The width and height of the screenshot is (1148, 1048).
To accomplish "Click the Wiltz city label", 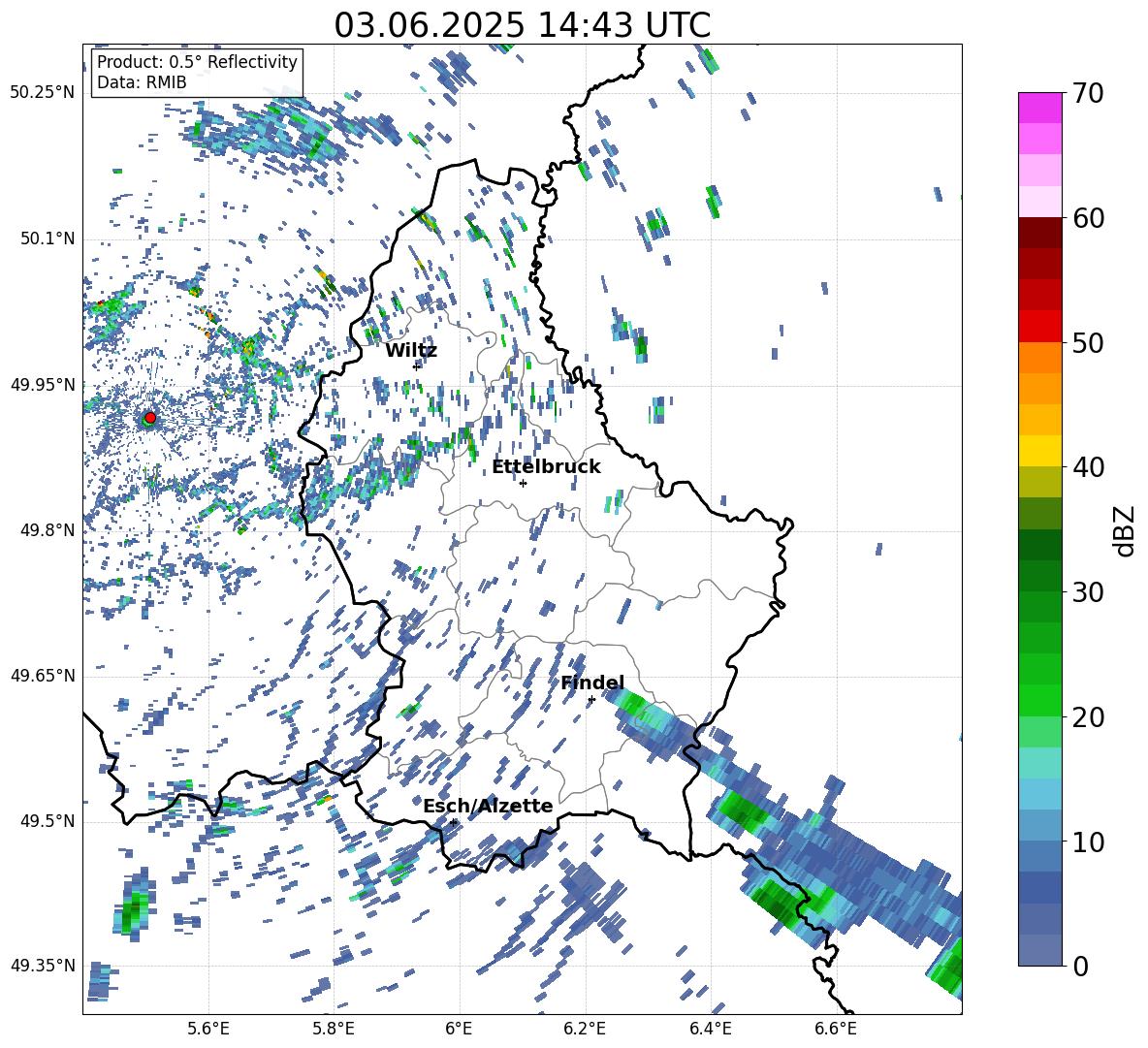I will click(x=411, y=351).
